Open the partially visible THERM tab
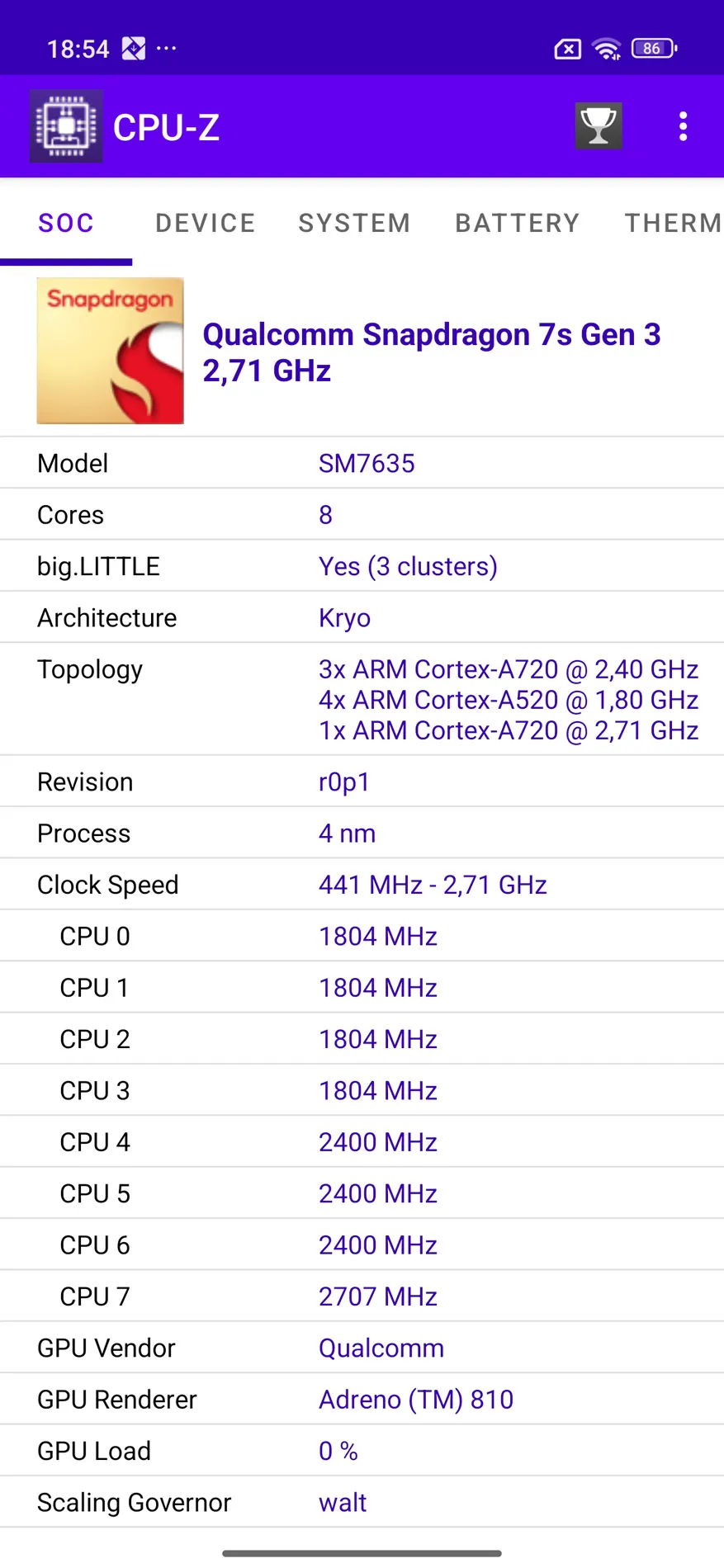 click(673, 223)
